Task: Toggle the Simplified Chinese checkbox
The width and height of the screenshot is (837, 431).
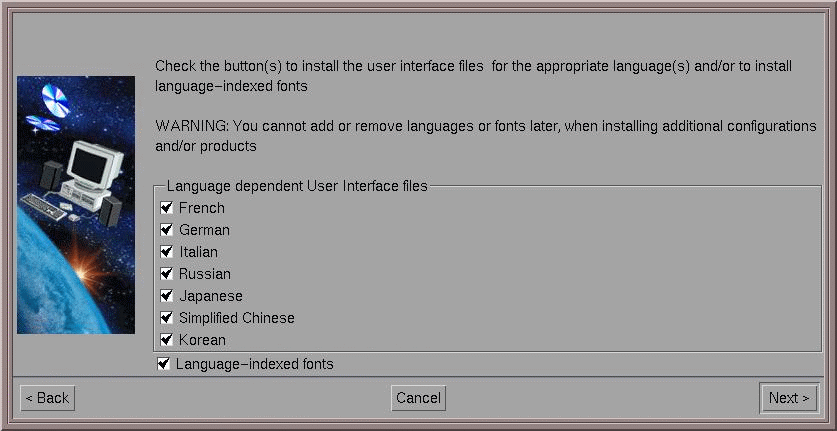Action: pyautogui.click(x=167, y=318)
